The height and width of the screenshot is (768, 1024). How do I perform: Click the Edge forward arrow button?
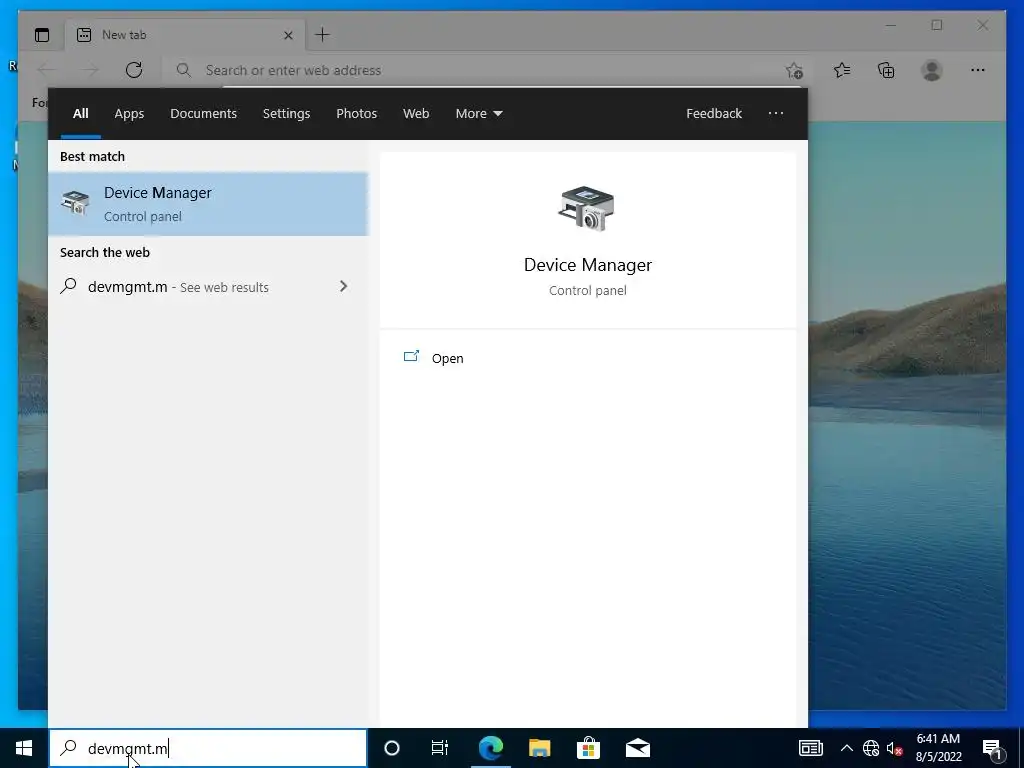90,70
